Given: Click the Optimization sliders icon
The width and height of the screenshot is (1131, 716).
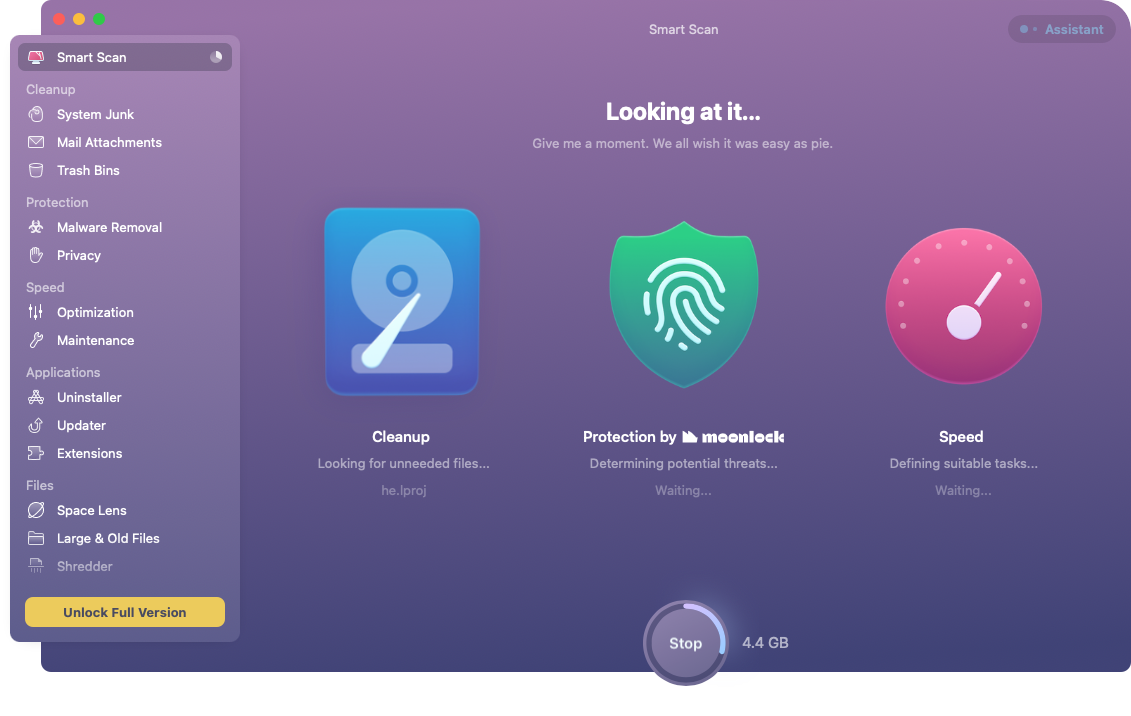Looking at the screenshot, I should (36, 312).
